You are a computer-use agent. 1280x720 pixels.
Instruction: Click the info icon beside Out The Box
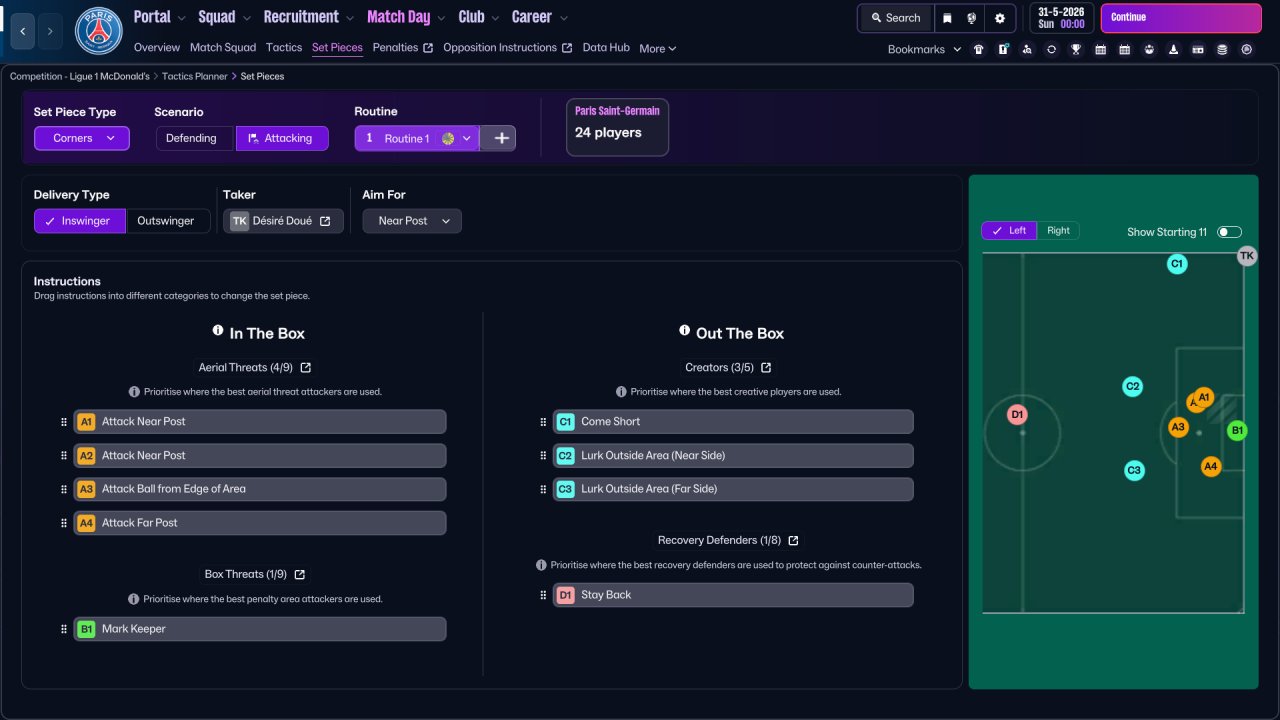[x=685, y=331]
